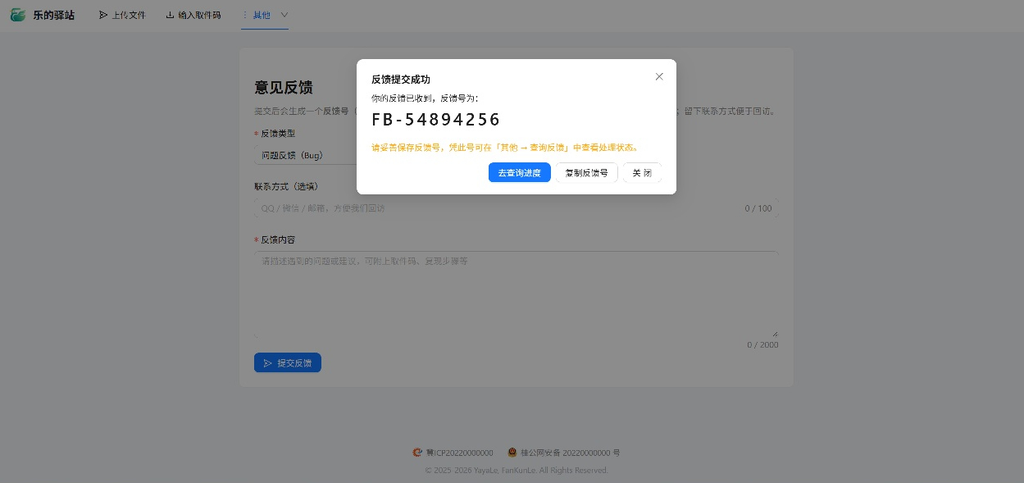The width and height of the screenshot is (1024, 483).
Task: Click the ICP record link in footer
Action: 460,452
